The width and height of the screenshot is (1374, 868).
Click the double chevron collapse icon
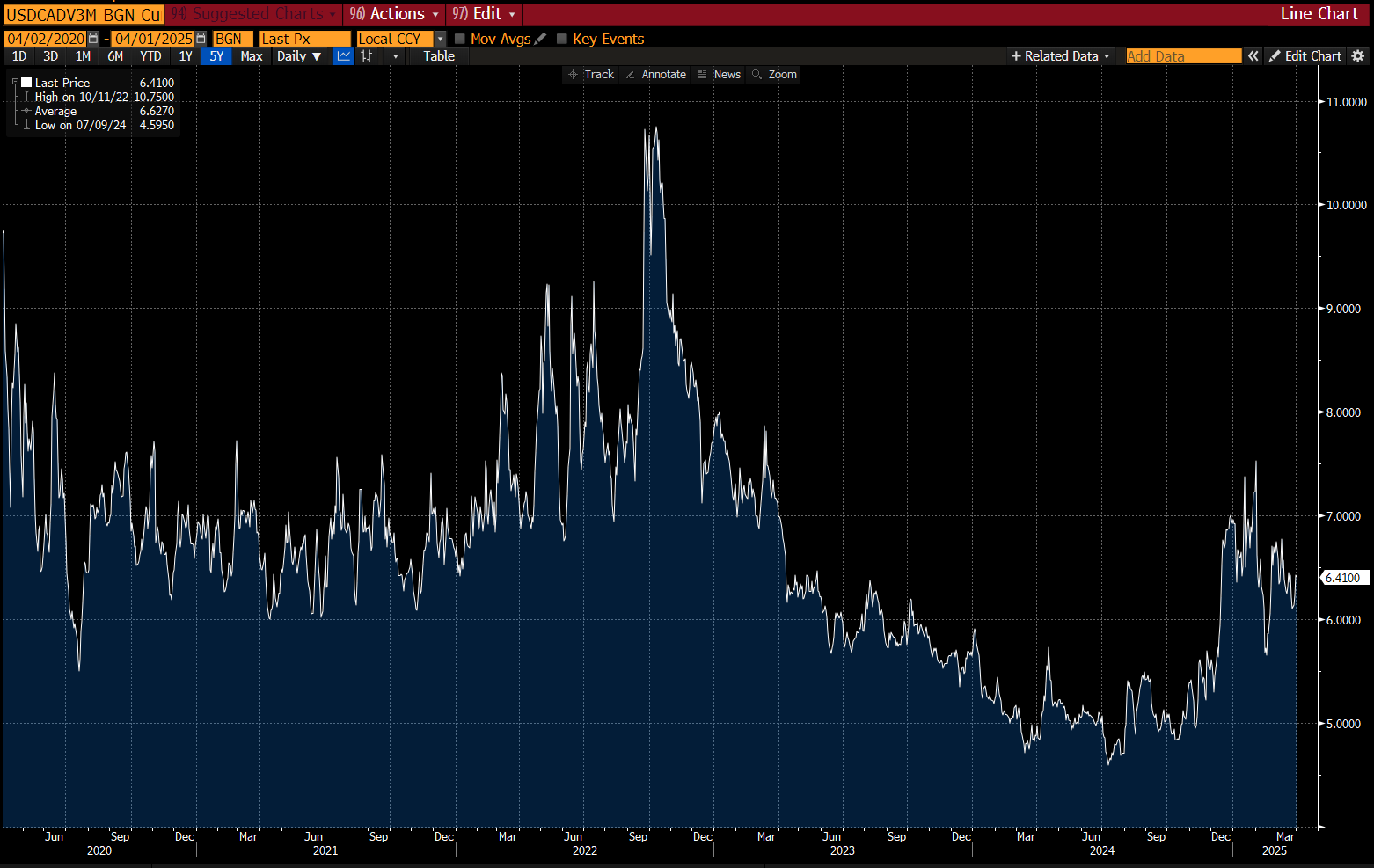pyautogui.click(x=1253, y=56)
